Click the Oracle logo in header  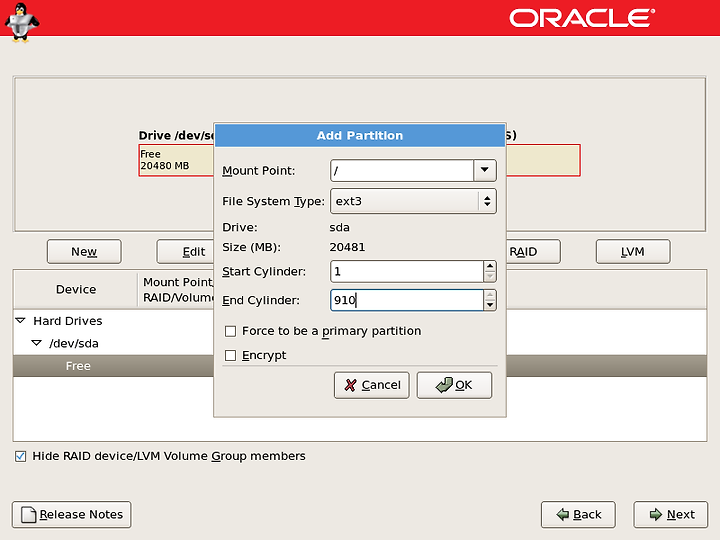click(x=582, y=18)
